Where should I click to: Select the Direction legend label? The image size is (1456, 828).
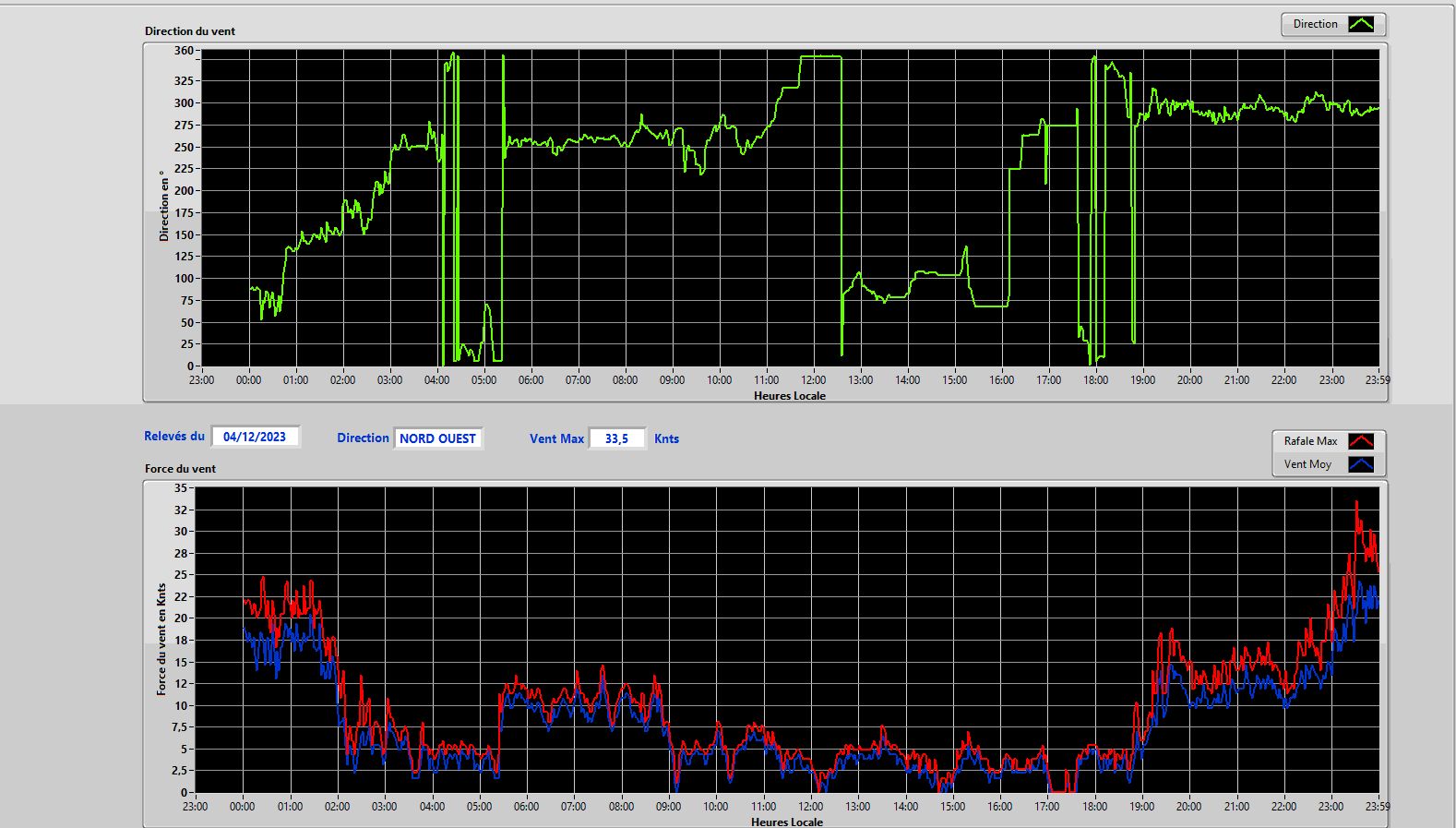click(1315, 25)
